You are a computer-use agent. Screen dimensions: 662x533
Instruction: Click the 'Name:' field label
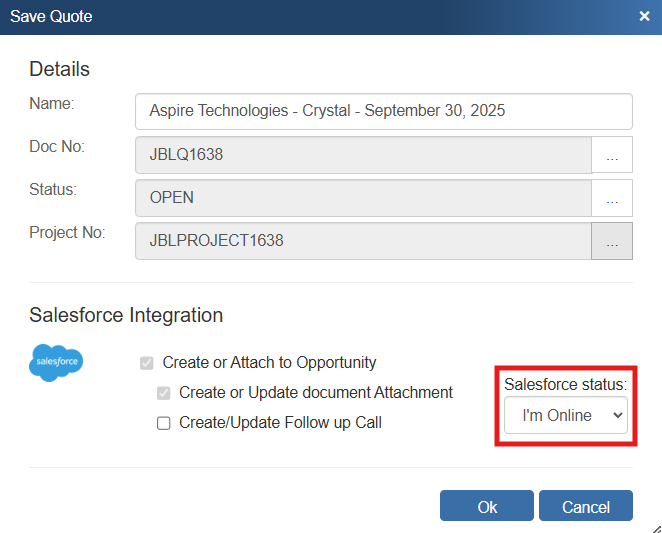[x=51, y=103]
